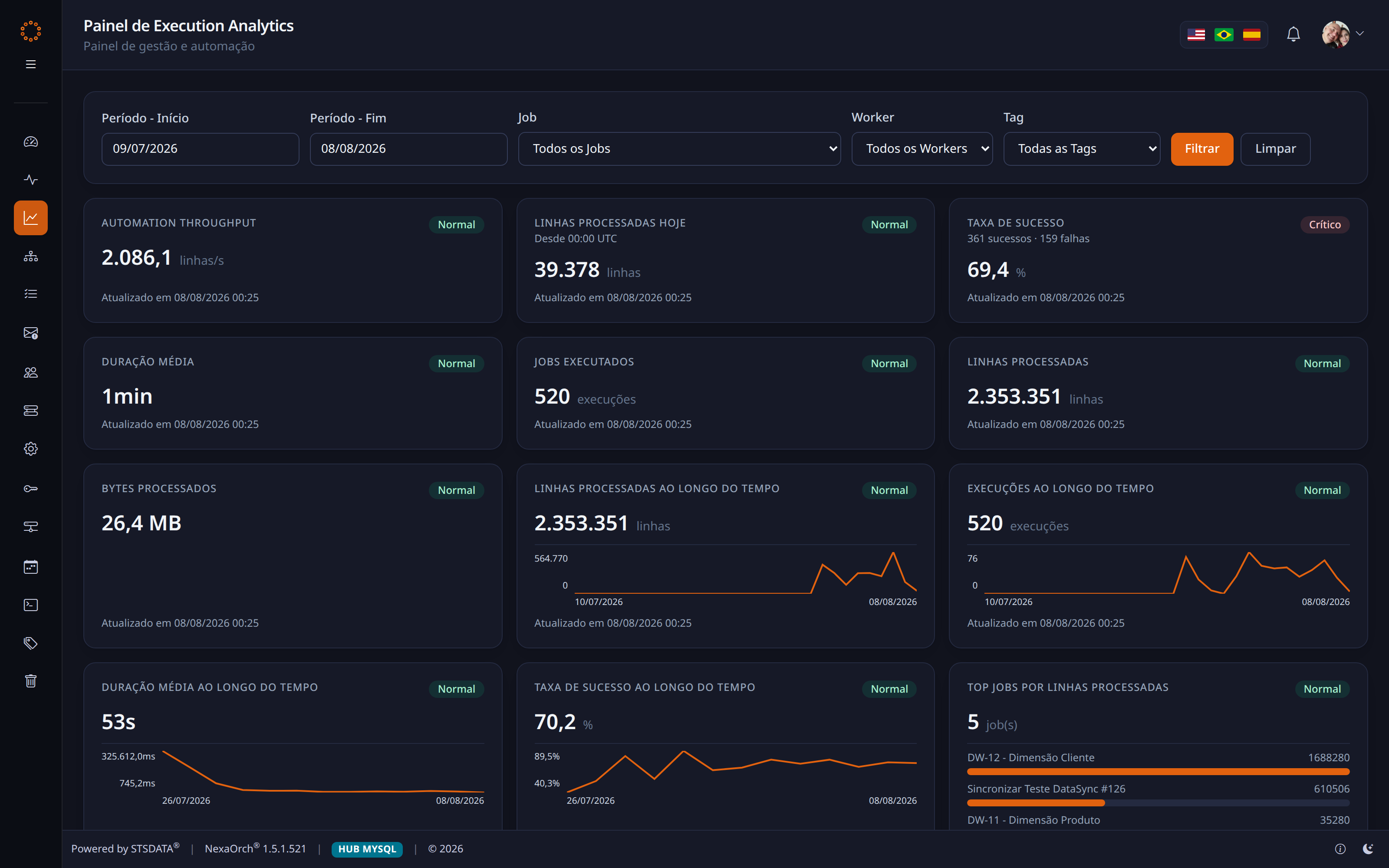
Task: Open the activity pulse monitor icon
Action: [x=31, y=180]
